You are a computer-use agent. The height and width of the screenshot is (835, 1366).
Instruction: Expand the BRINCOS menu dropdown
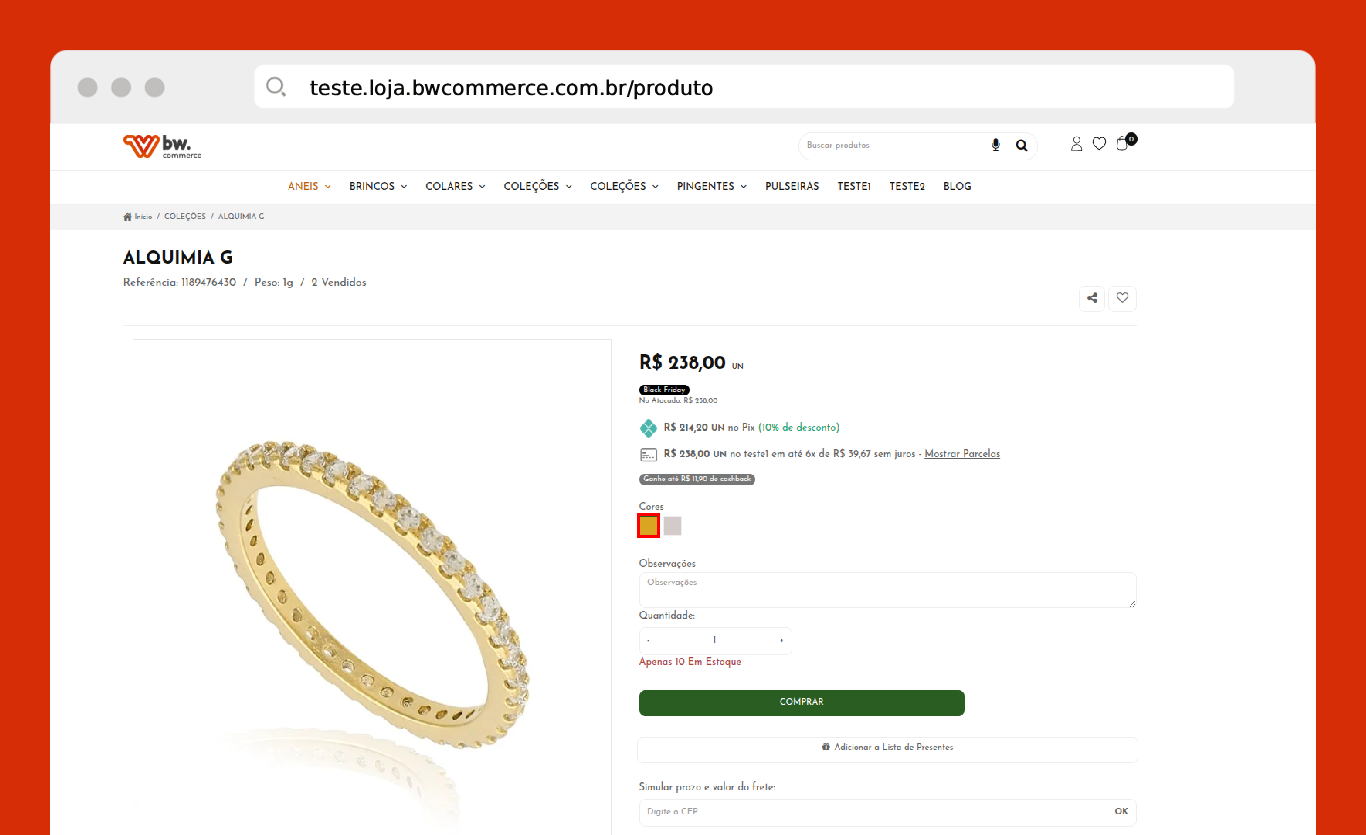pos(378,187)
